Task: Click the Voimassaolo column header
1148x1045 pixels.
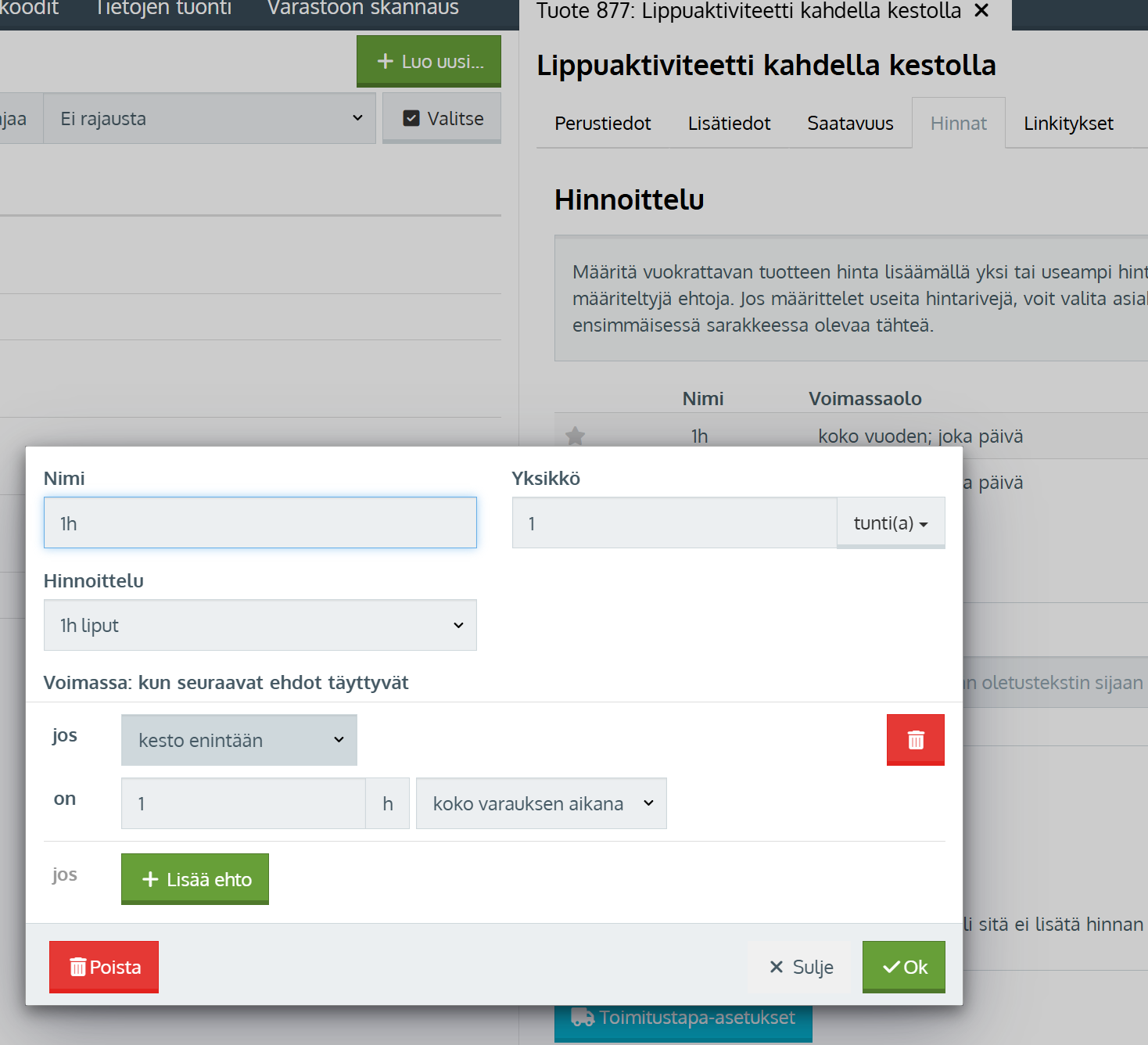Action: 865,398
